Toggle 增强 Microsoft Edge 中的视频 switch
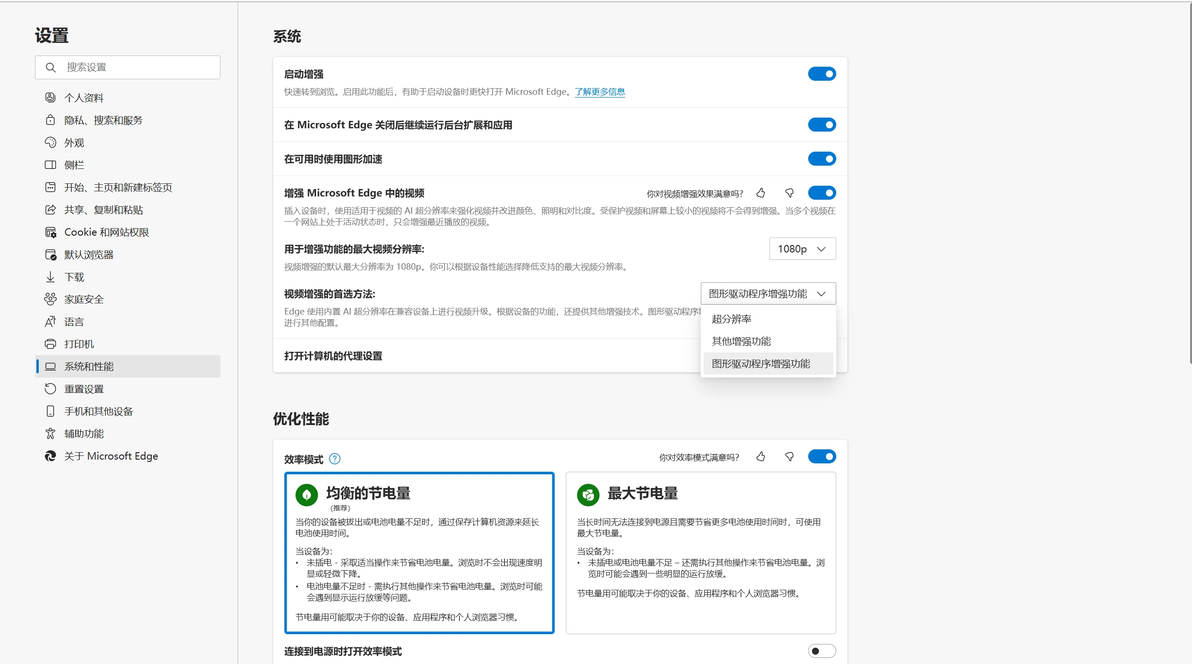 (x=822, y=193)
